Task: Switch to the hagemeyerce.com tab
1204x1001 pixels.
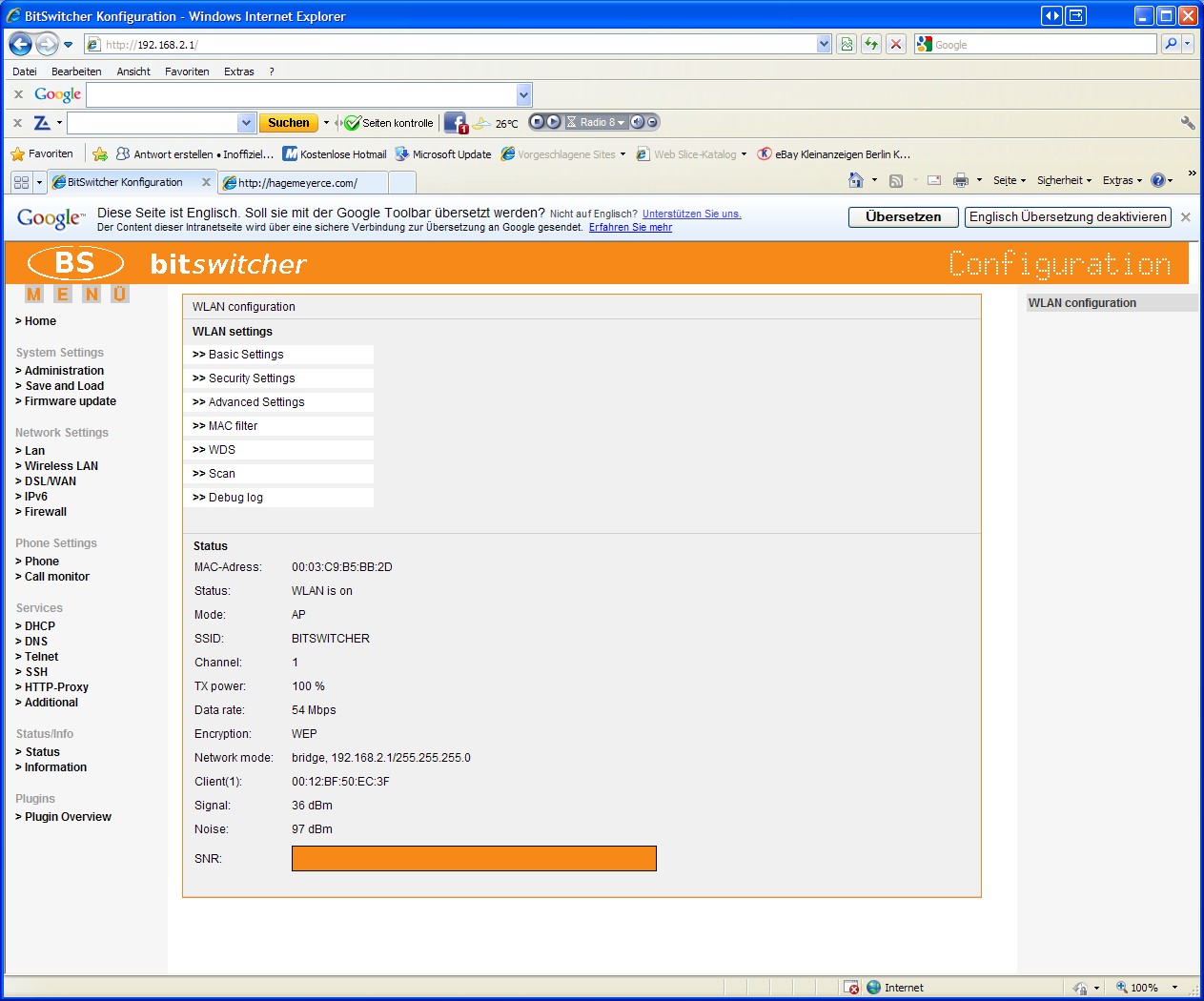Action: point(303,183)
